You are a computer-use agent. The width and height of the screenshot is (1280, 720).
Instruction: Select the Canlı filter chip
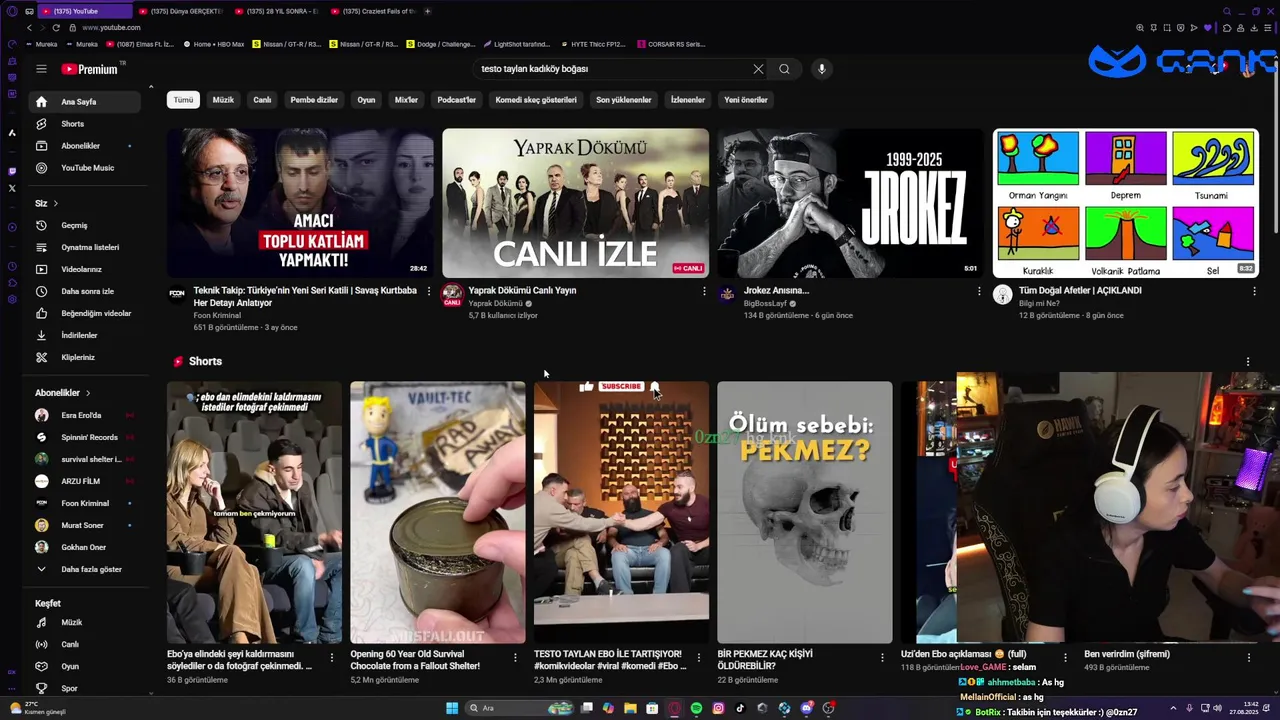[262, 100]
